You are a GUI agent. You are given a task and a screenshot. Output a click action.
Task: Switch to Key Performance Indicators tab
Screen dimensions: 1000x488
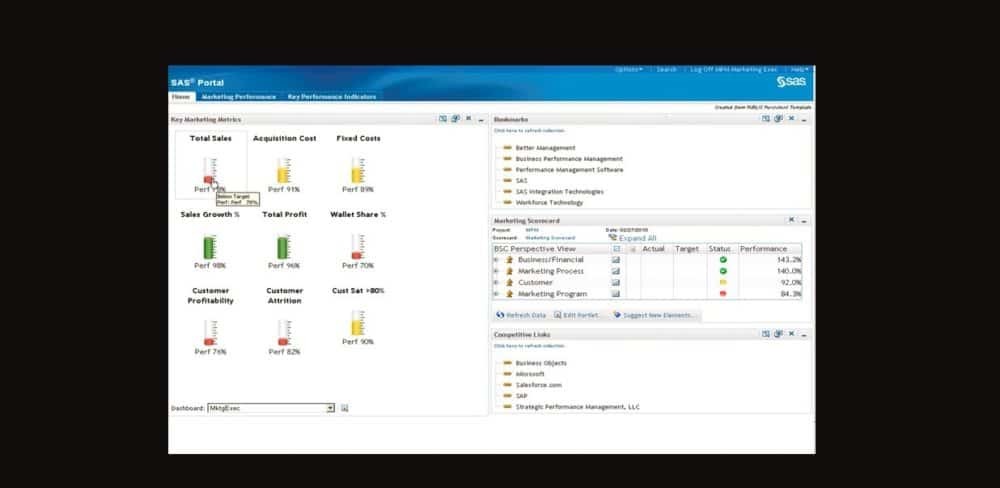click(332, 97)
